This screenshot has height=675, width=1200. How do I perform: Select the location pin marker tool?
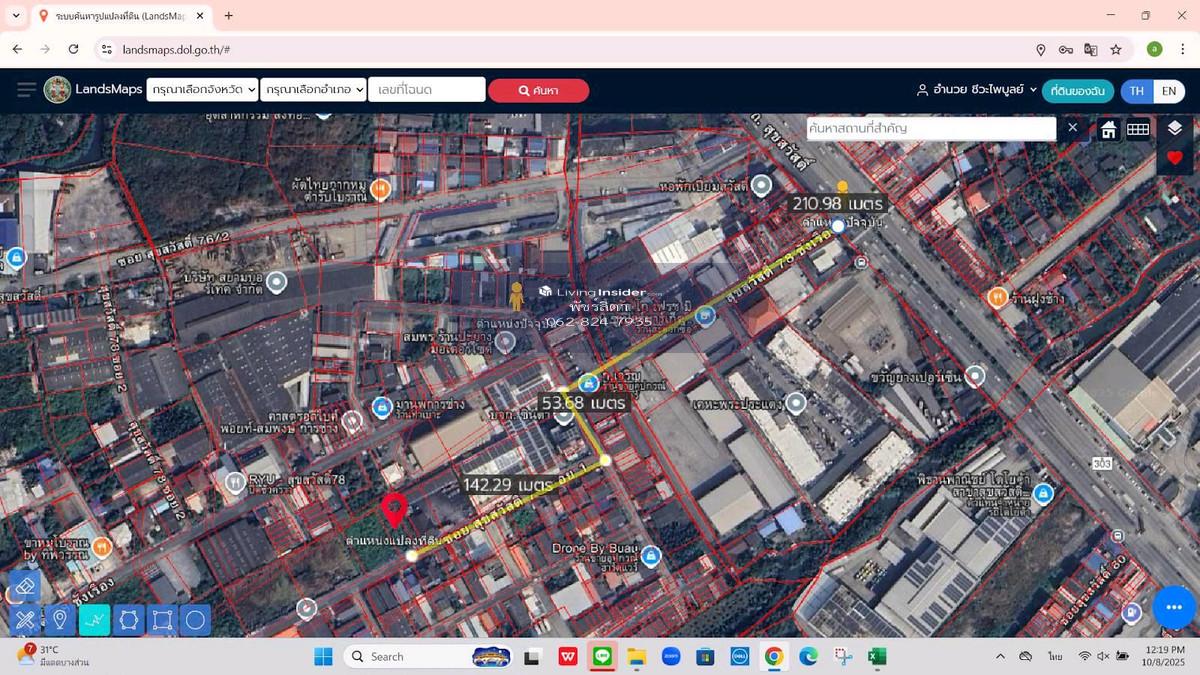coord(60,620)
